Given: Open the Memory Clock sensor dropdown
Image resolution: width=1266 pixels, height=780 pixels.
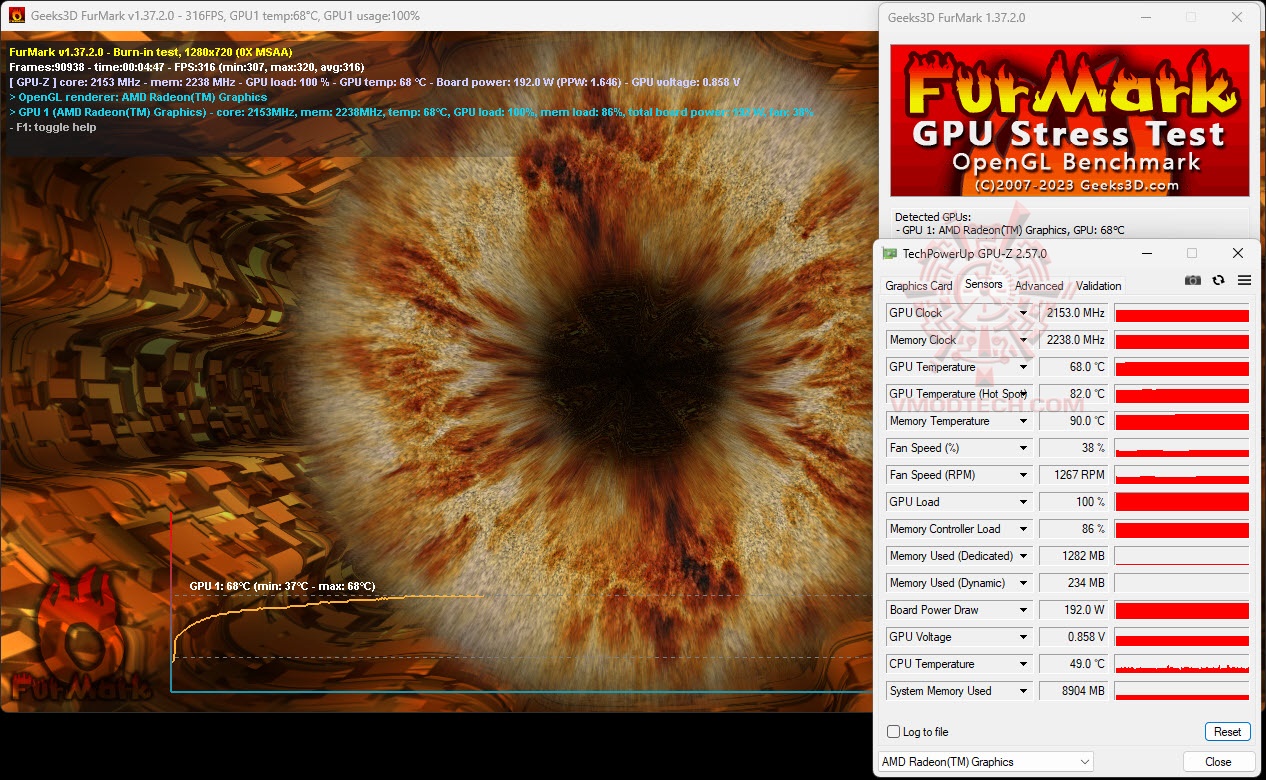Looking at the screenshot, I should 1023,340.
